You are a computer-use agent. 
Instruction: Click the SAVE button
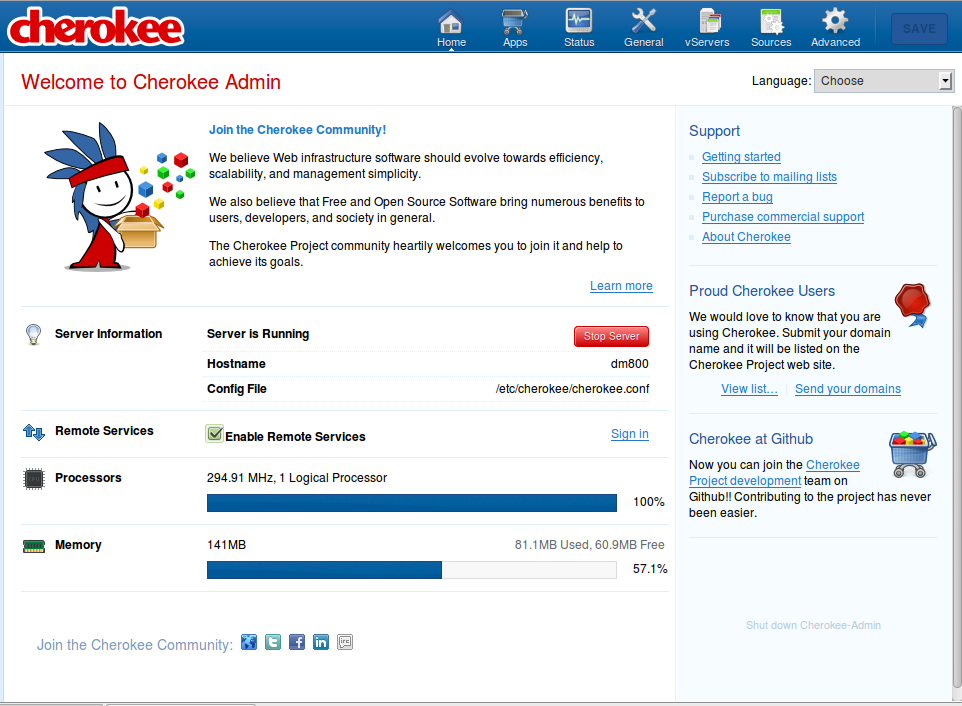(919, 29)
